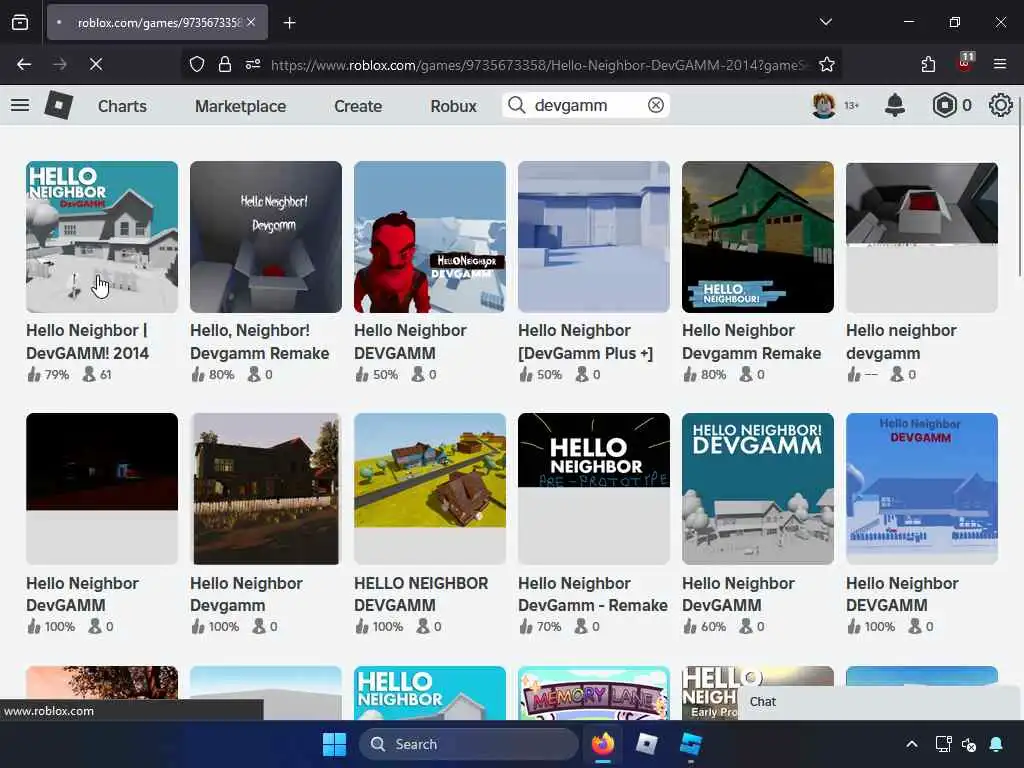Image resolution: width=1024 pixels, height=768 pixels.
Task: Open the notifications bell
Action: click(895, 105)
